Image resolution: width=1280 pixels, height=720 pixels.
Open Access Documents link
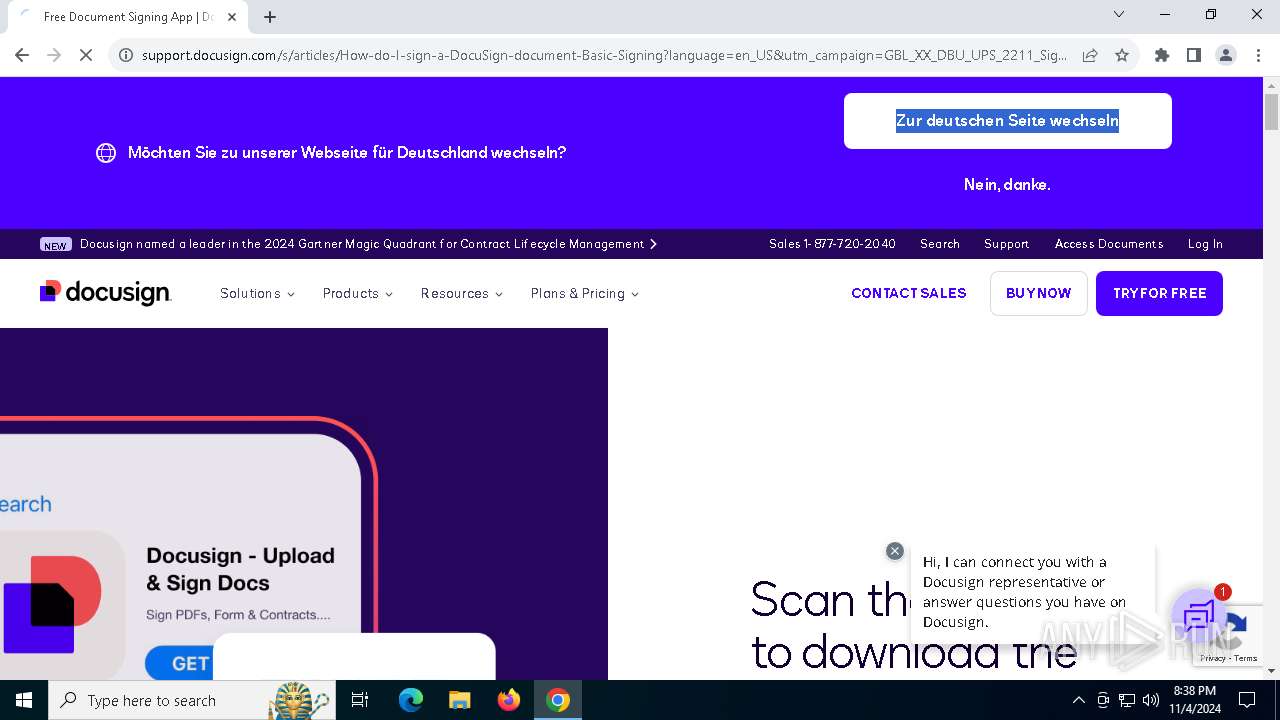[x=1109, y=244]
